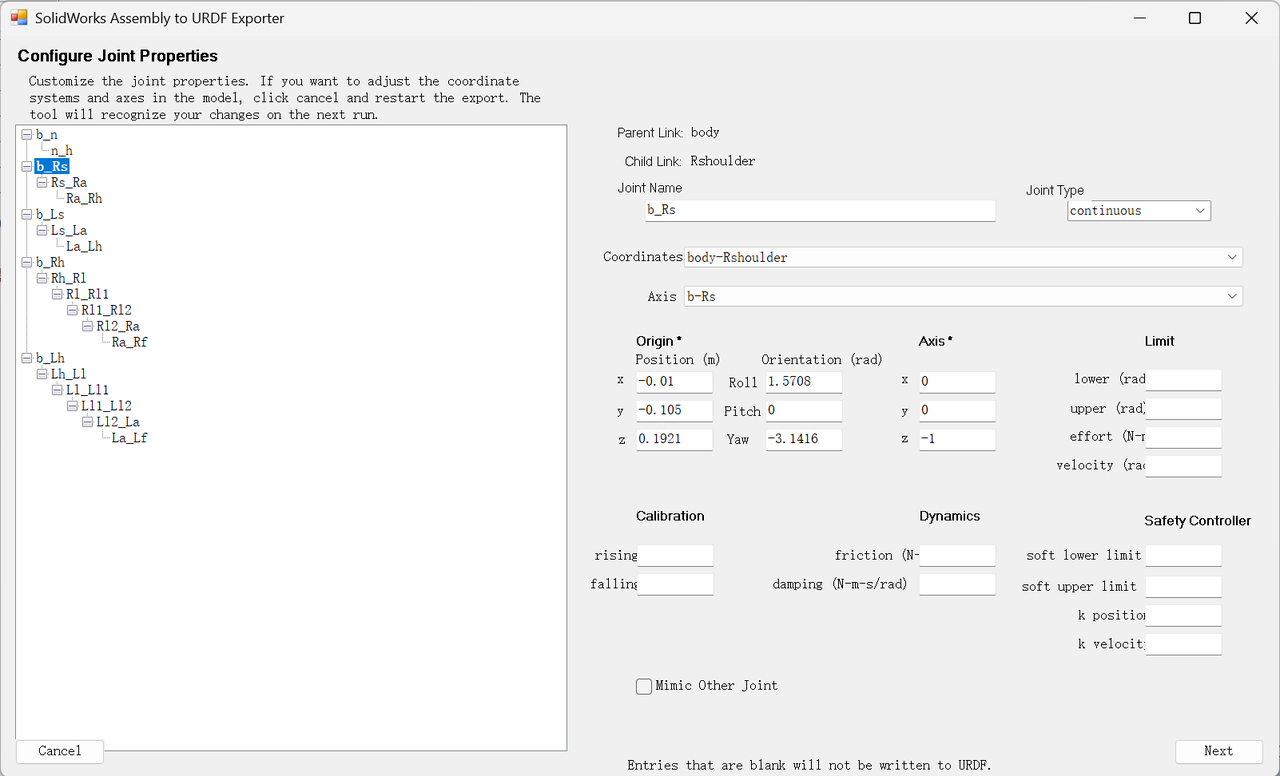Open the Axis dropdown showing b-Rs
Screen dimensions: 1280x776
pyautogui.click(x=964, y=296)
